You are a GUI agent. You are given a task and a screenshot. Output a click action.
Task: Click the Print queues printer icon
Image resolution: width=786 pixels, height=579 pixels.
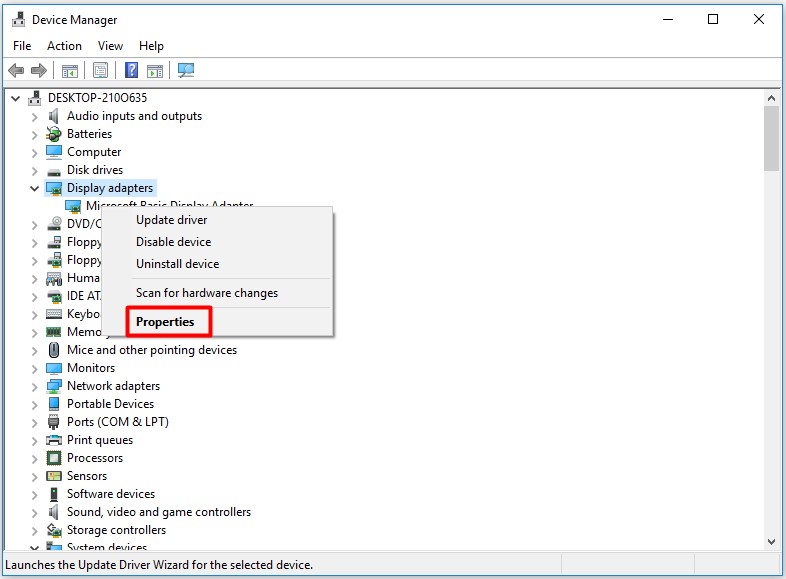[54, 440]
